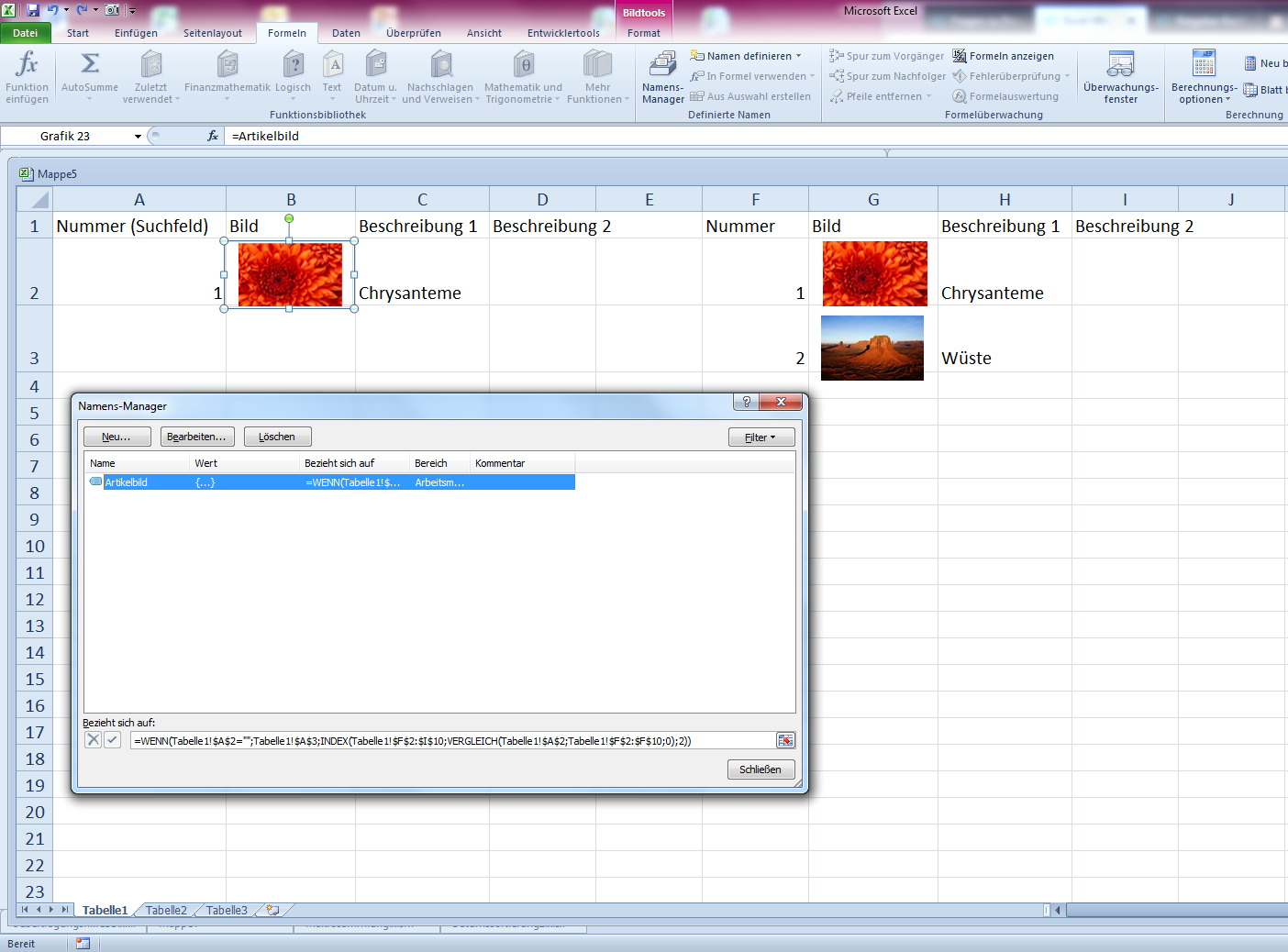Toggle Formeln anzeigen
The height and width of the screenshot is (952, 1288).
coord(1005,55)
